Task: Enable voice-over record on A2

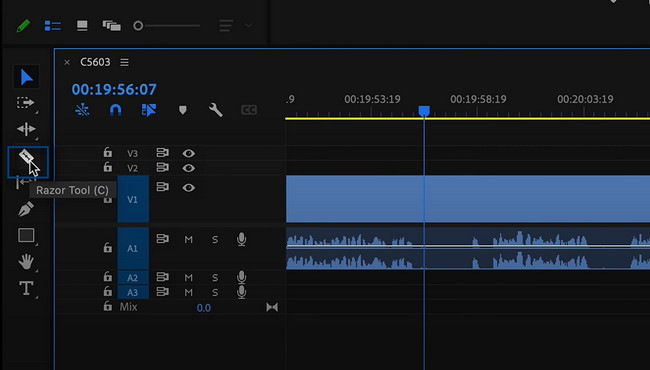Action: 241,277
